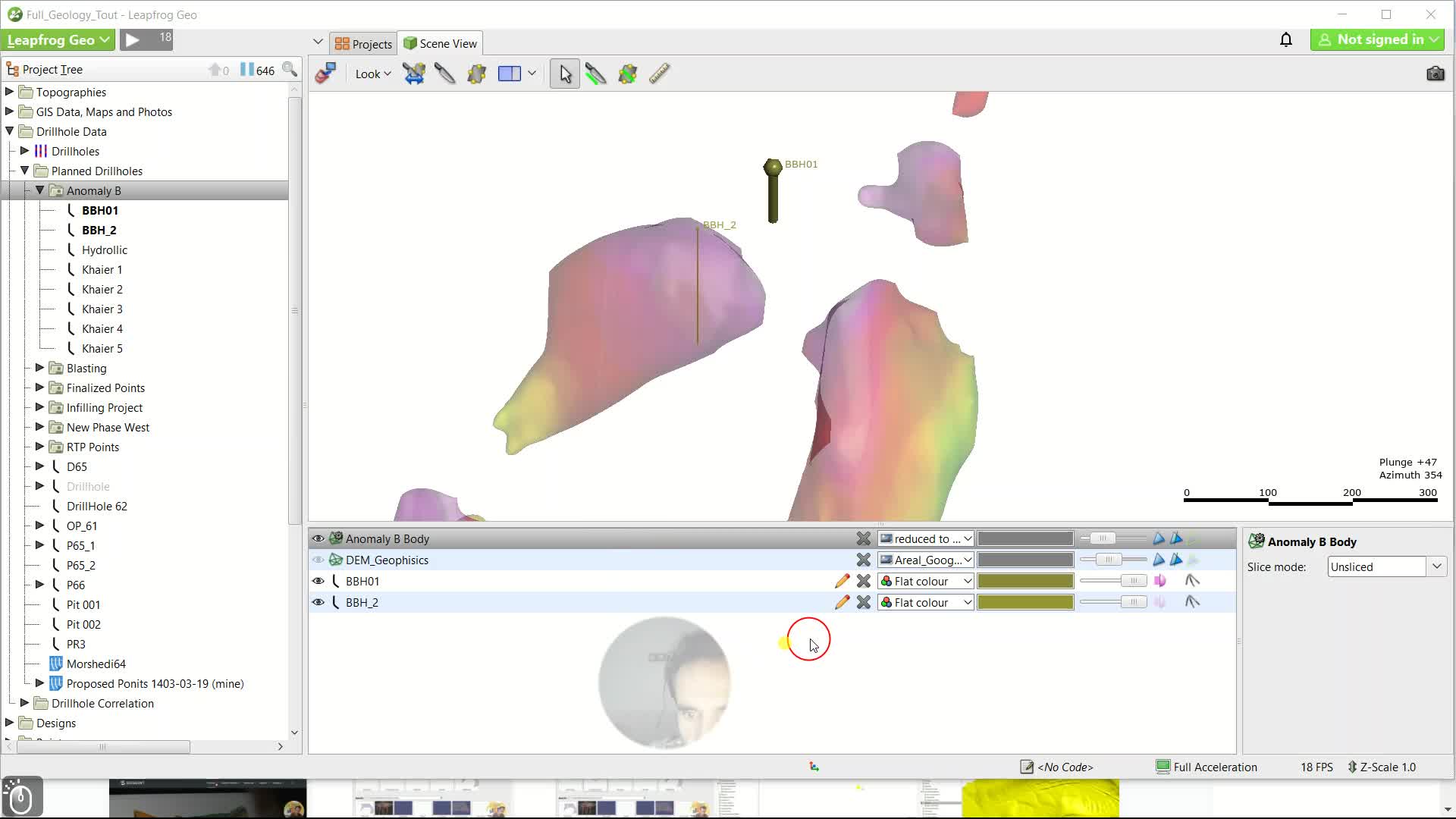Open the notifications bell
This screenshot has width=1456, height=819.
1286,39
